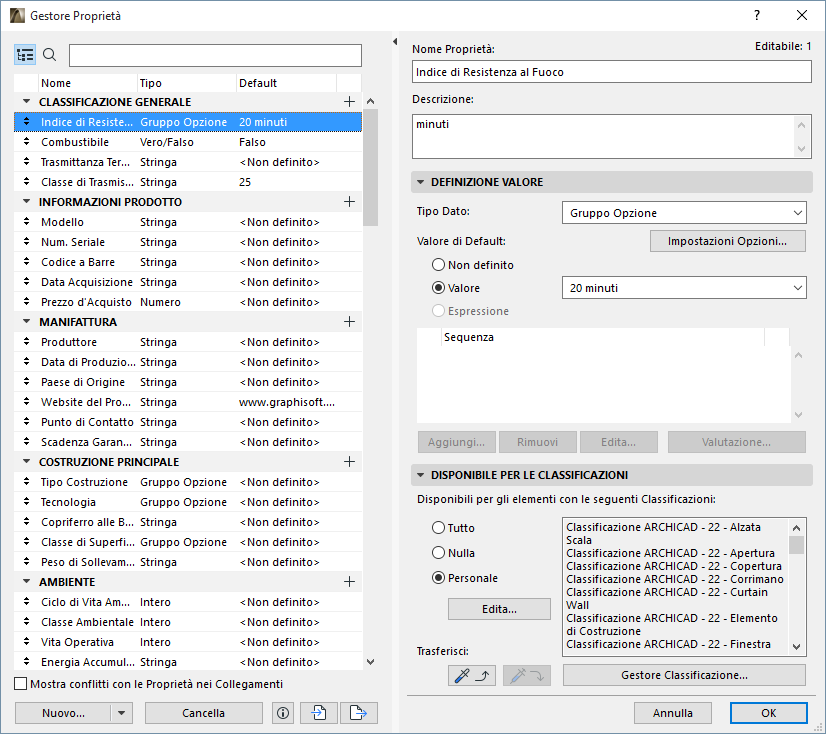Image resolution: width=826 pixels, height=734 pixels.
Task: Click the property search text field
Action: (215, 55)
